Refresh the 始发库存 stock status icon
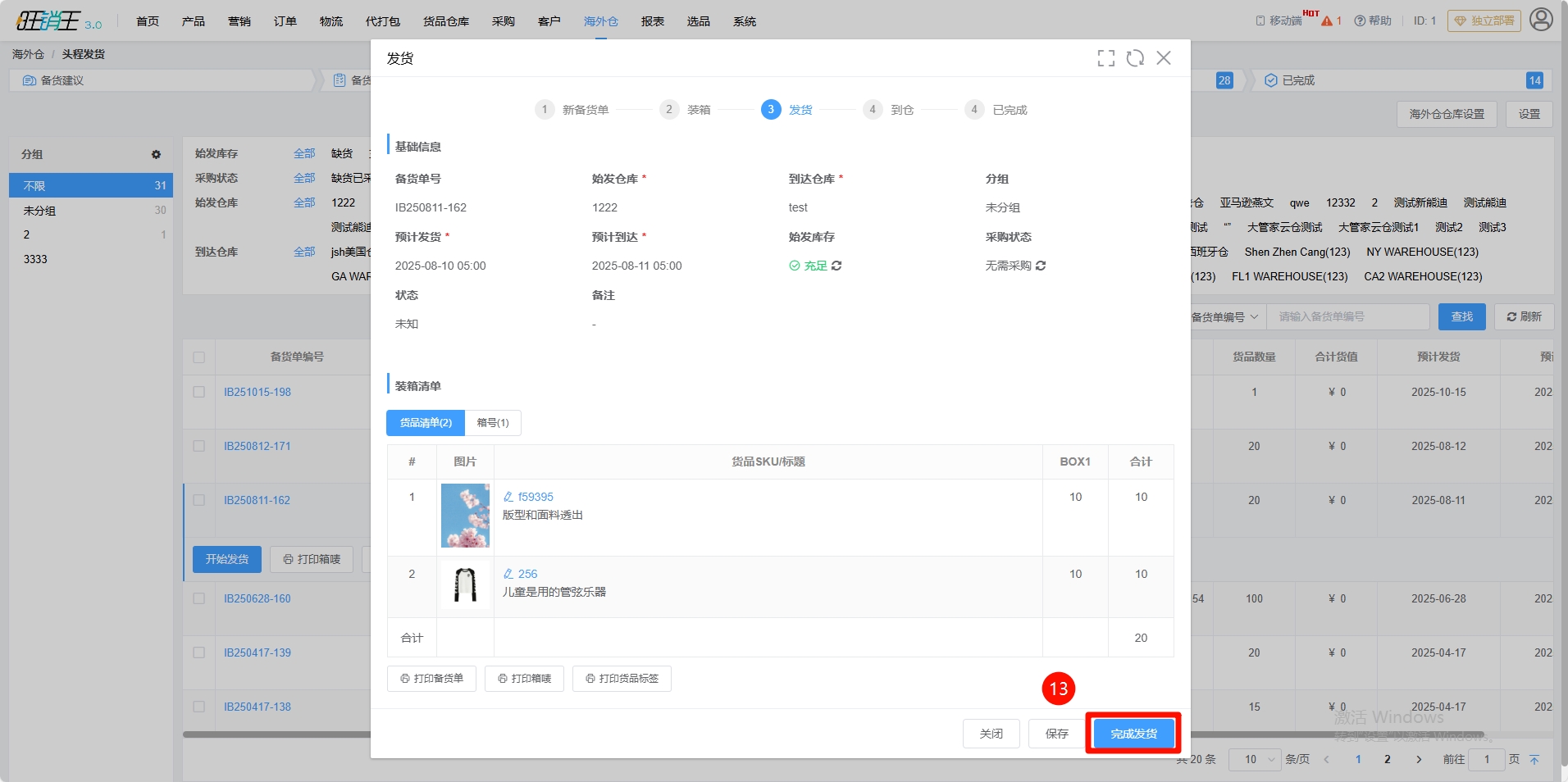The height and width of the screenshot is (782, 1568). tap(836, 266)
